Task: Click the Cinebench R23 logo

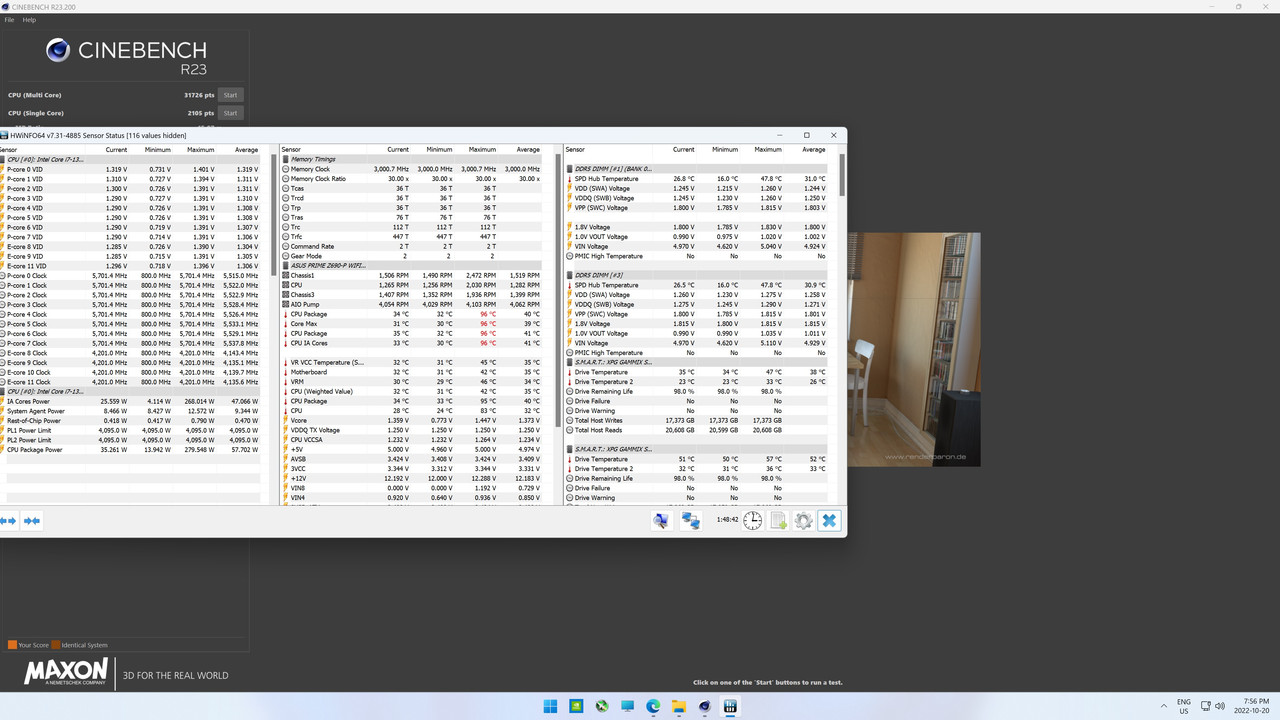Action: pos(126,56)
